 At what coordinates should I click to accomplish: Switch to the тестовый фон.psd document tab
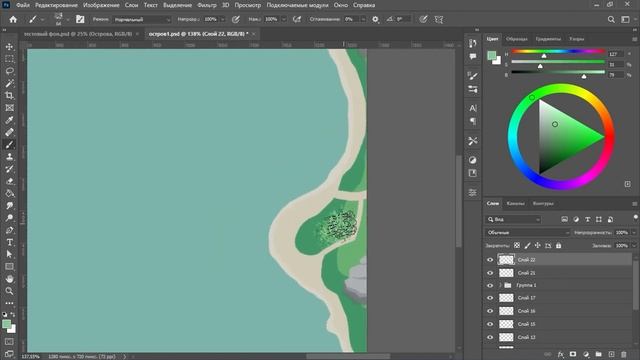click(x=78, y=34)
